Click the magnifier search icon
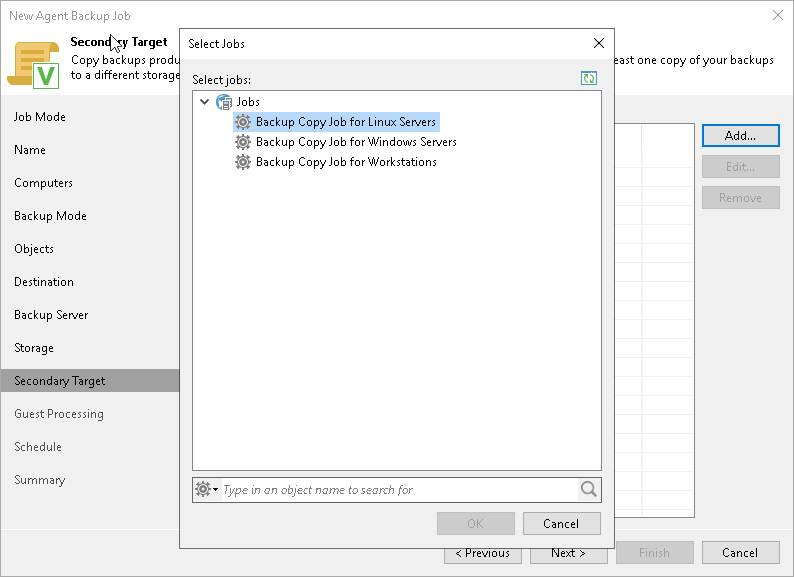Image resolution: width=794 pixels, height=577 pixels. (x=589, y=489)
